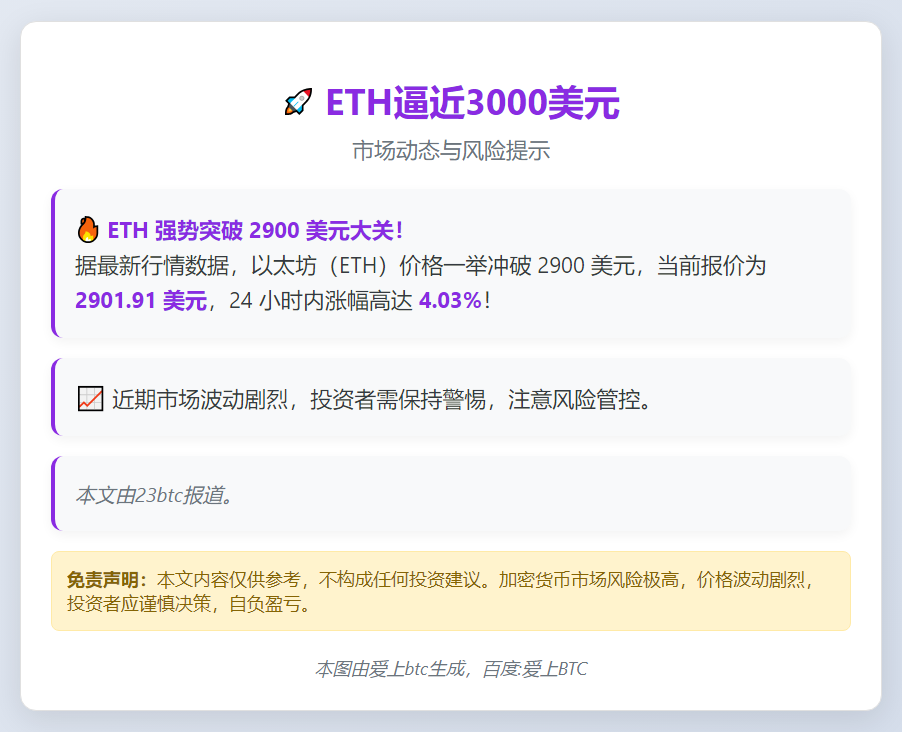Click the 📈 chart icon in the warning card
The height and width of the screenshot is (732, 902).
89,396
